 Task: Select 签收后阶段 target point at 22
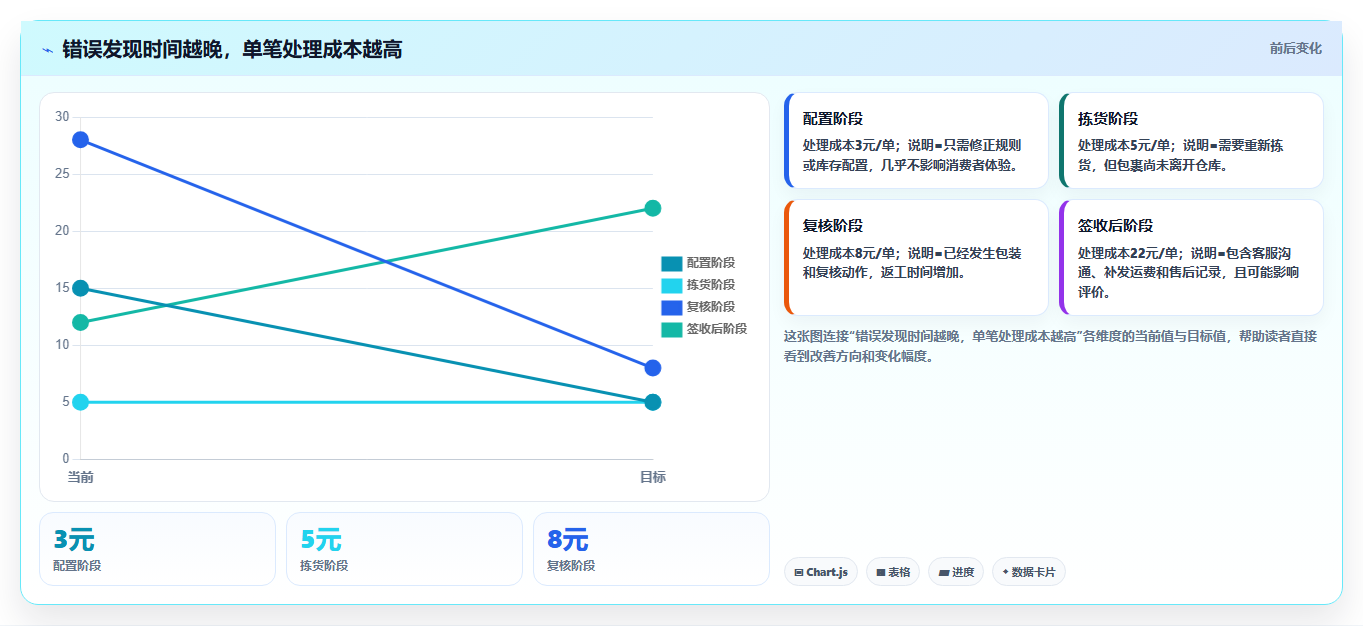click(653, 208)
